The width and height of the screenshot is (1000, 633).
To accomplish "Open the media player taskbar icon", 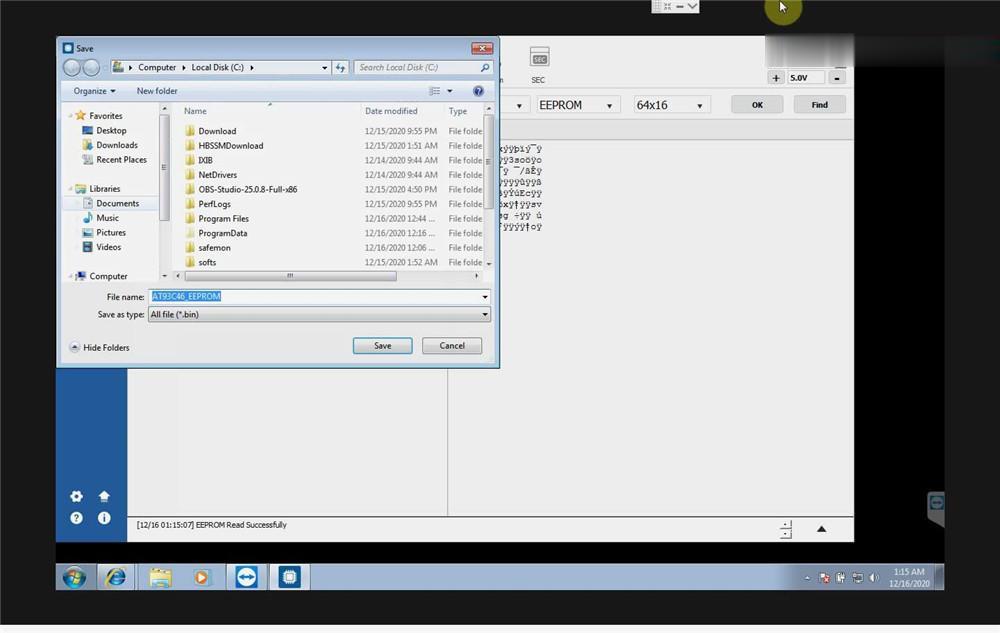I will (x=202, y=578).
